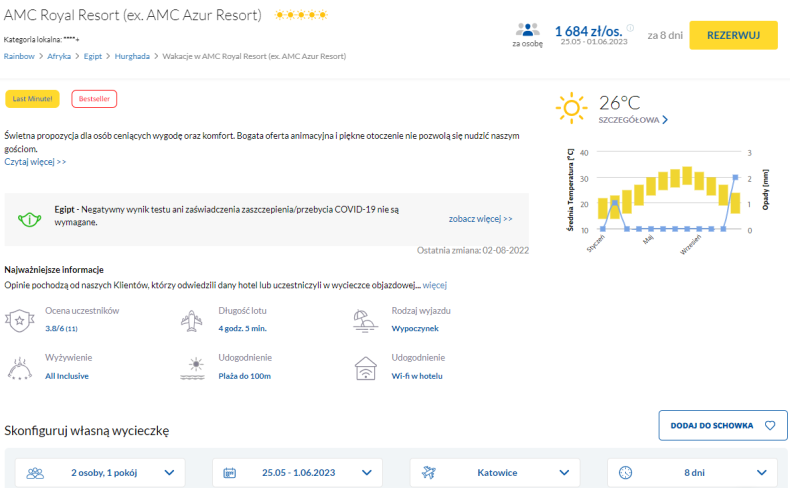Screen dimensions: 790x488
Task: Click the airplane flight length icon
Action: tap(191, 321)
